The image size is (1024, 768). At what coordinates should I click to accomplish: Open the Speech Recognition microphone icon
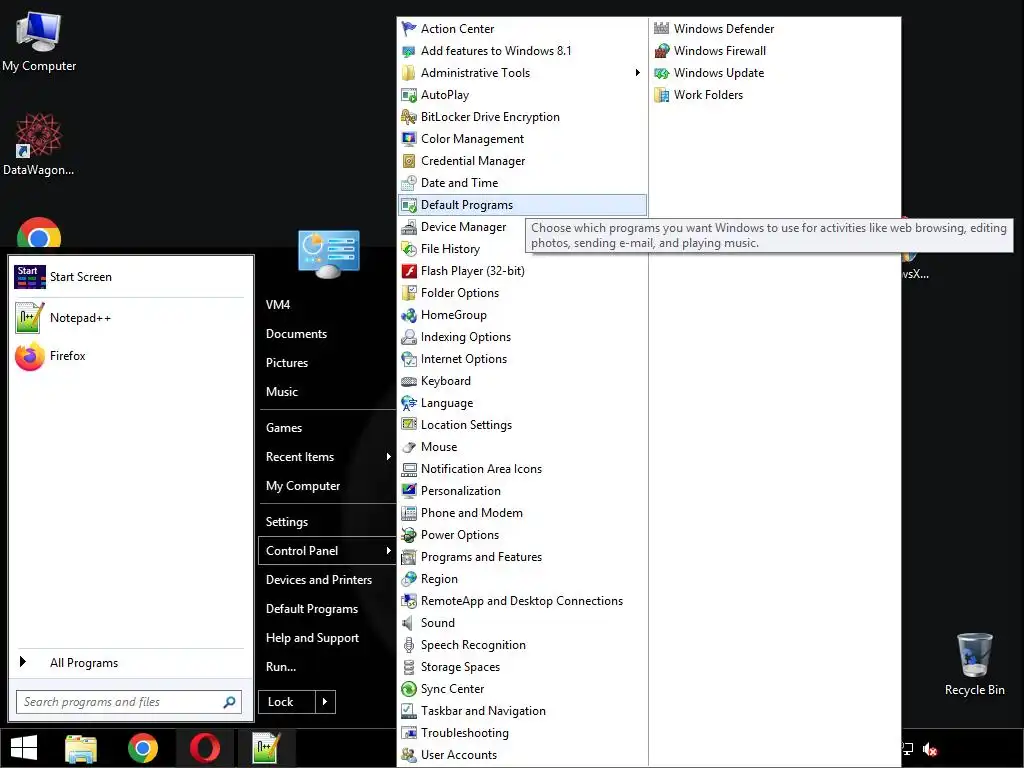point(409,645)
